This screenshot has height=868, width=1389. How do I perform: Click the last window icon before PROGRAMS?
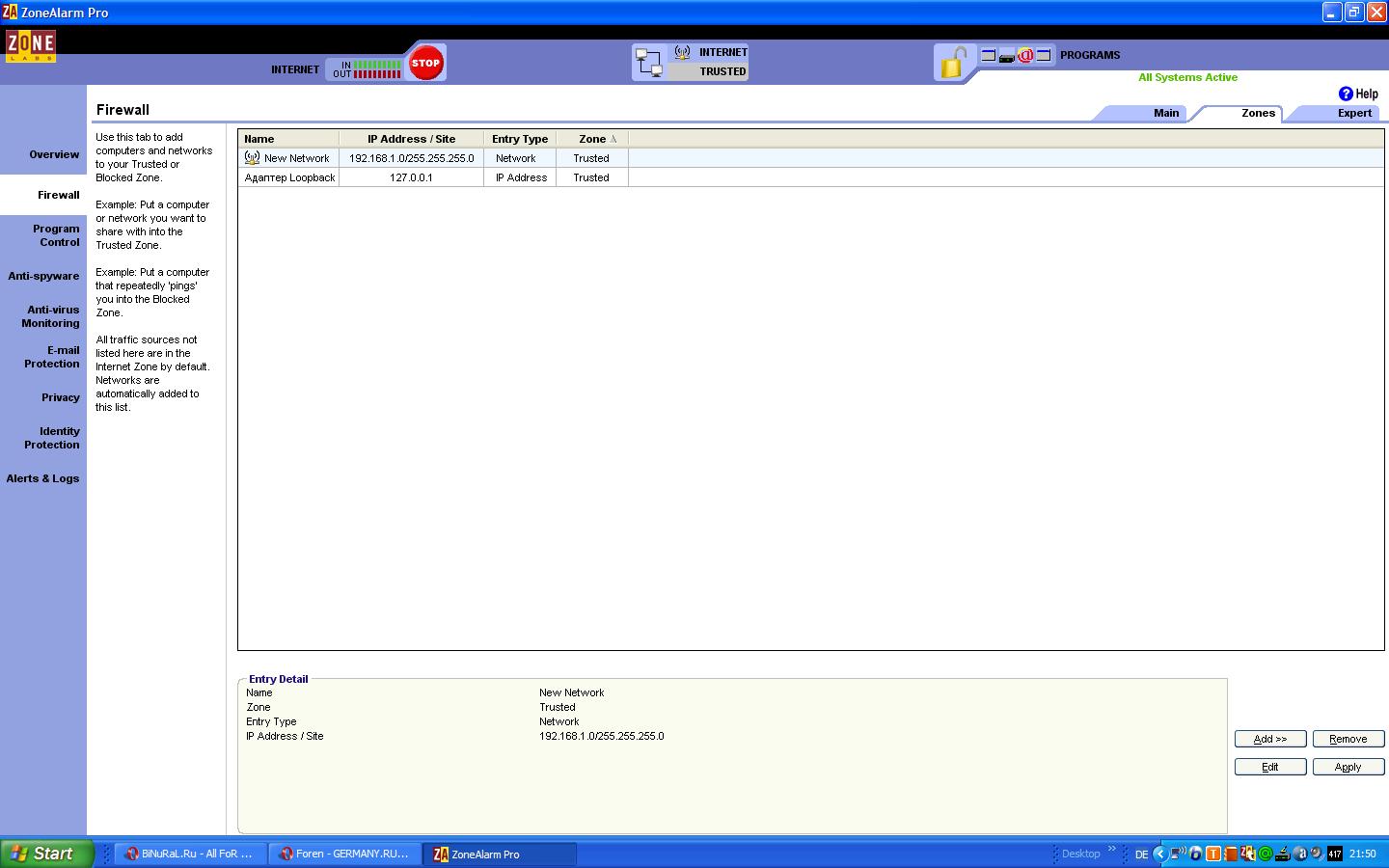click(x=1043, y=56)
